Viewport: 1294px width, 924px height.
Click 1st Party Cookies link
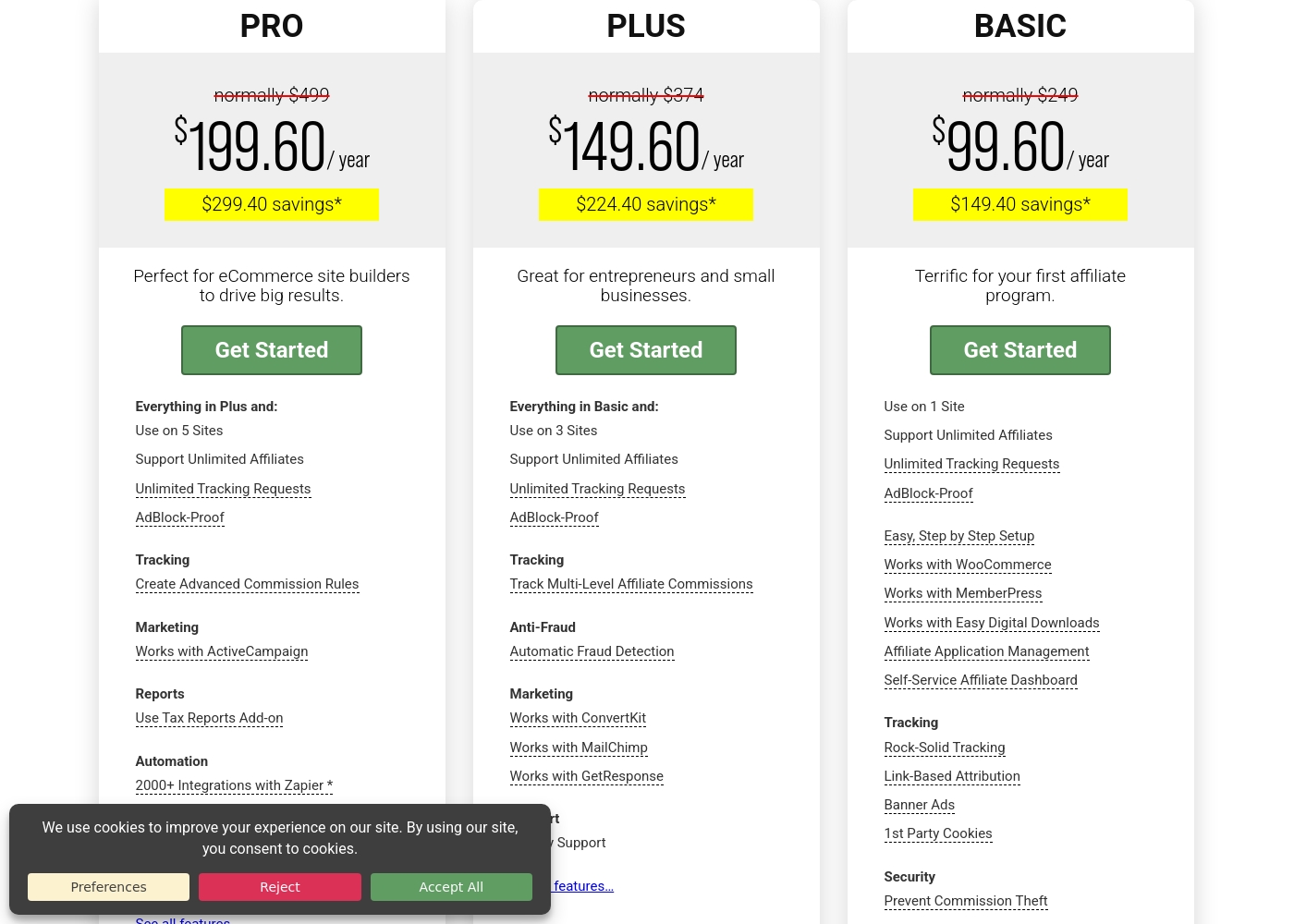(938, 833)
